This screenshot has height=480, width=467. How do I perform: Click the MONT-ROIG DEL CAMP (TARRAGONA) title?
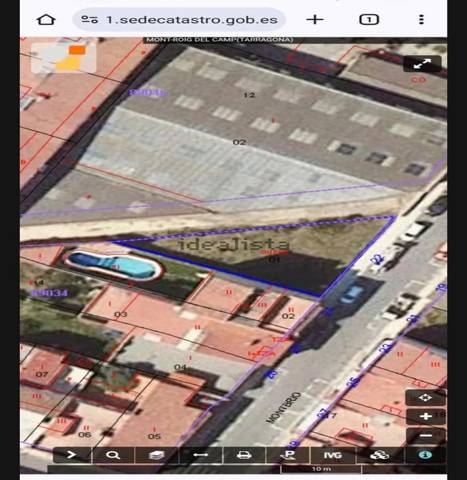click(220, 40)
